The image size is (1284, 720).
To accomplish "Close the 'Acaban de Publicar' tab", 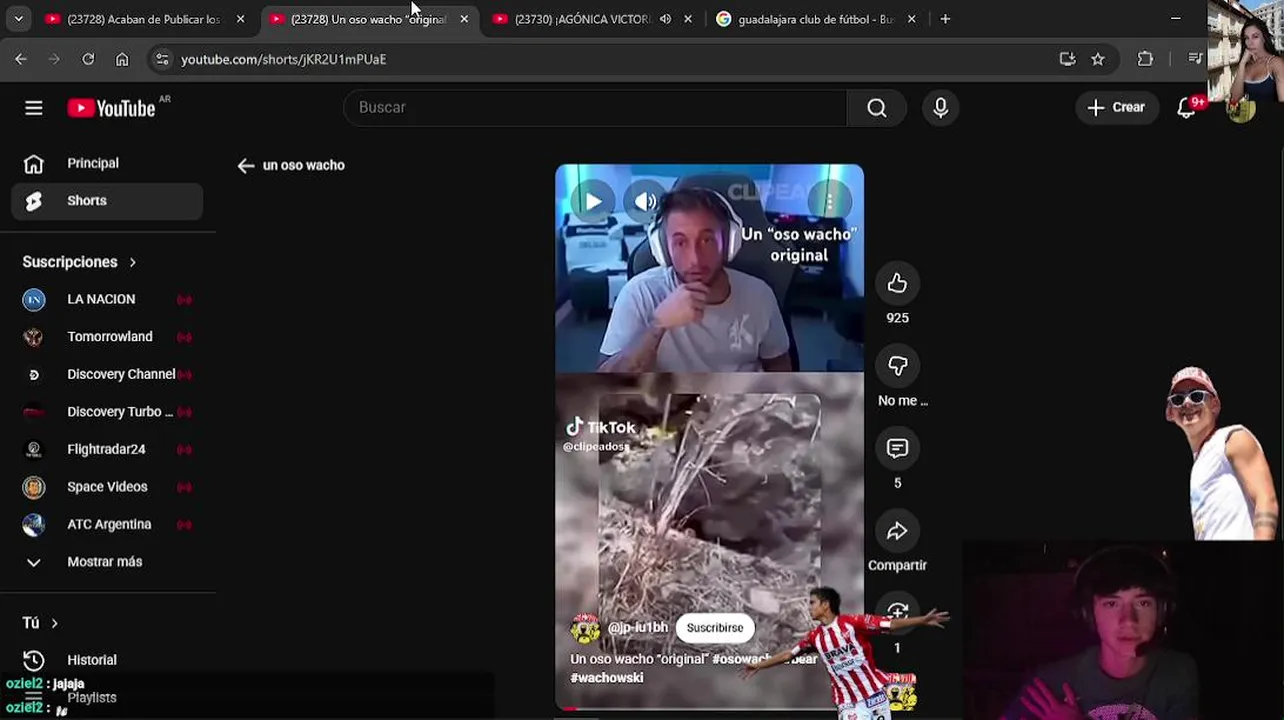I will pyautogui.click(x=240, y=19).
